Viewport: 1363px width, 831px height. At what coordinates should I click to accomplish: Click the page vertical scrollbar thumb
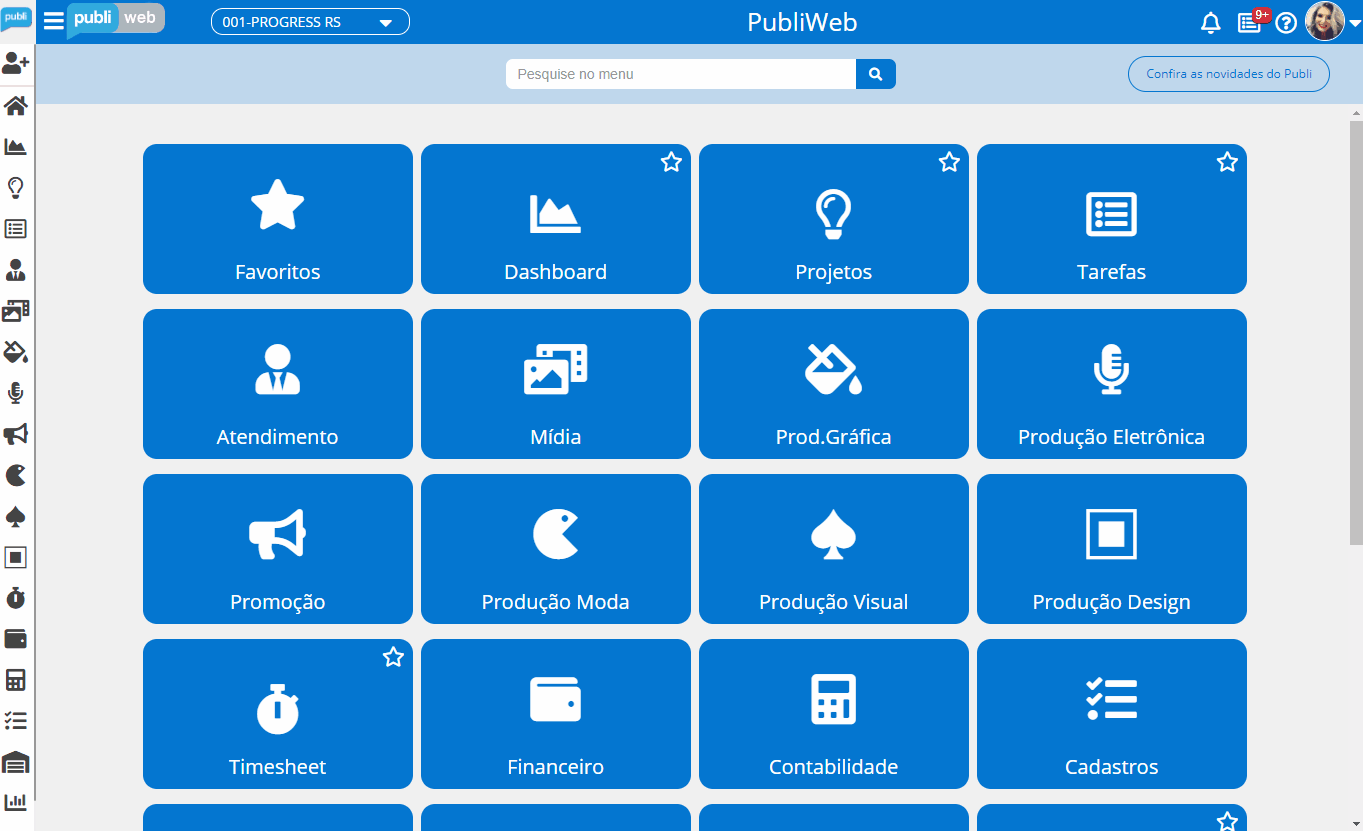[x=1356, y=333]
